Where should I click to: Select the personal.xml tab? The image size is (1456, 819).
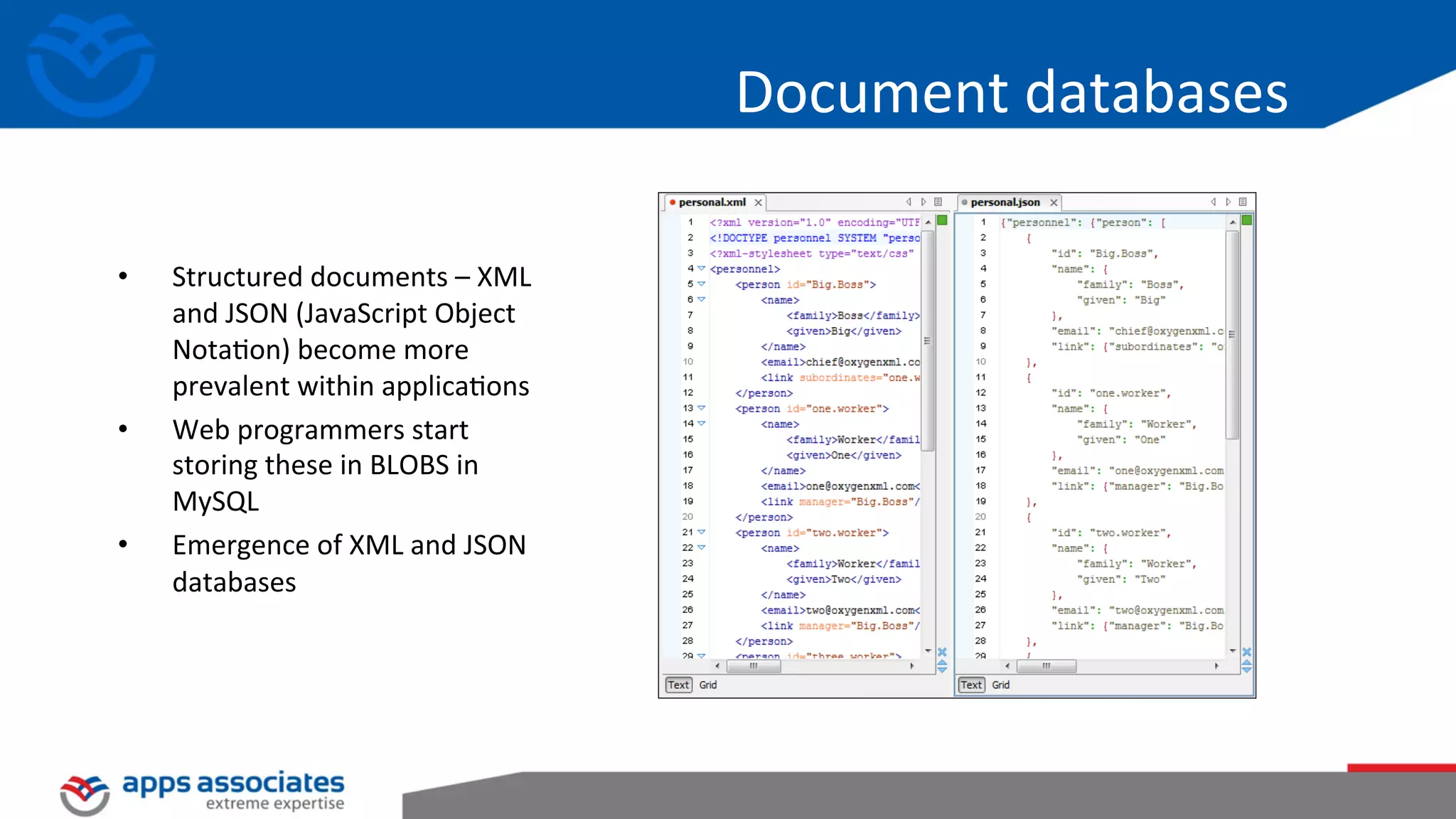712,203
